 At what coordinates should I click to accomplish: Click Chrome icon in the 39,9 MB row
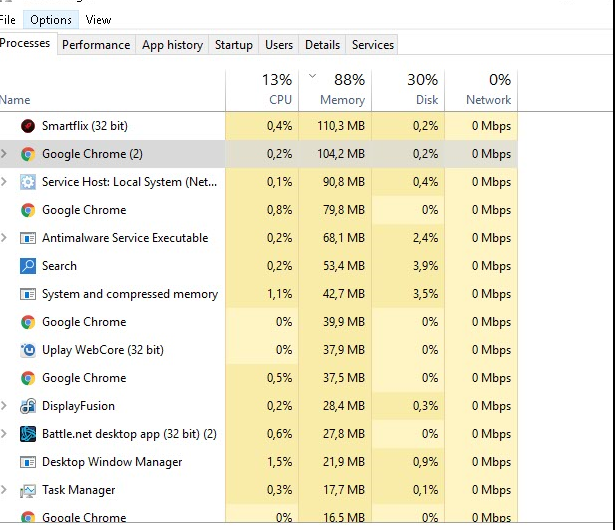click(28, 322)
